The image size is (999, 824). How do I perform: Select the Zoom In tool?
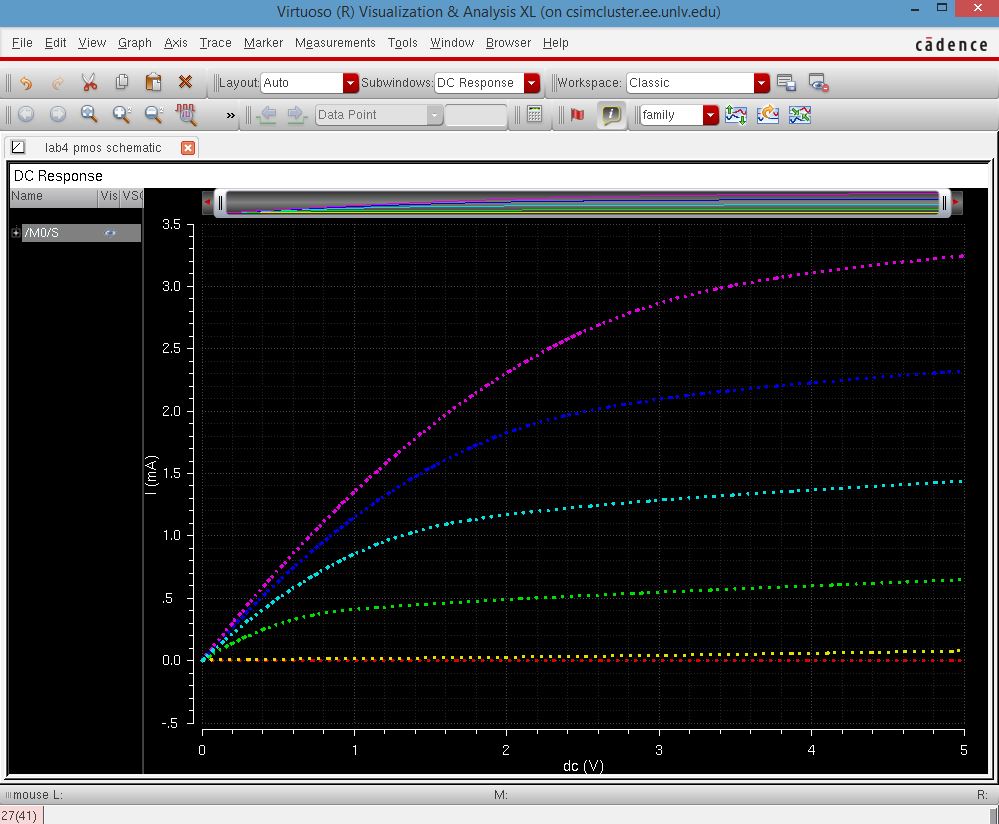tap(120, 115)
